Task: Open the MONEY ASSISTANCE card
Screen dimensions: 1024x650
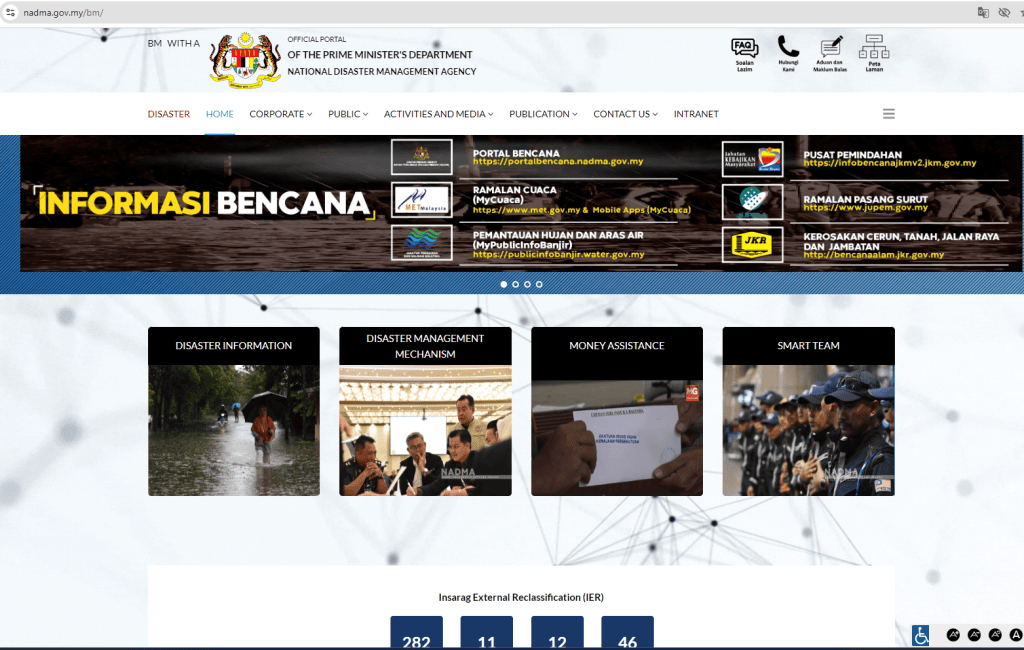Action: [616, 412]
